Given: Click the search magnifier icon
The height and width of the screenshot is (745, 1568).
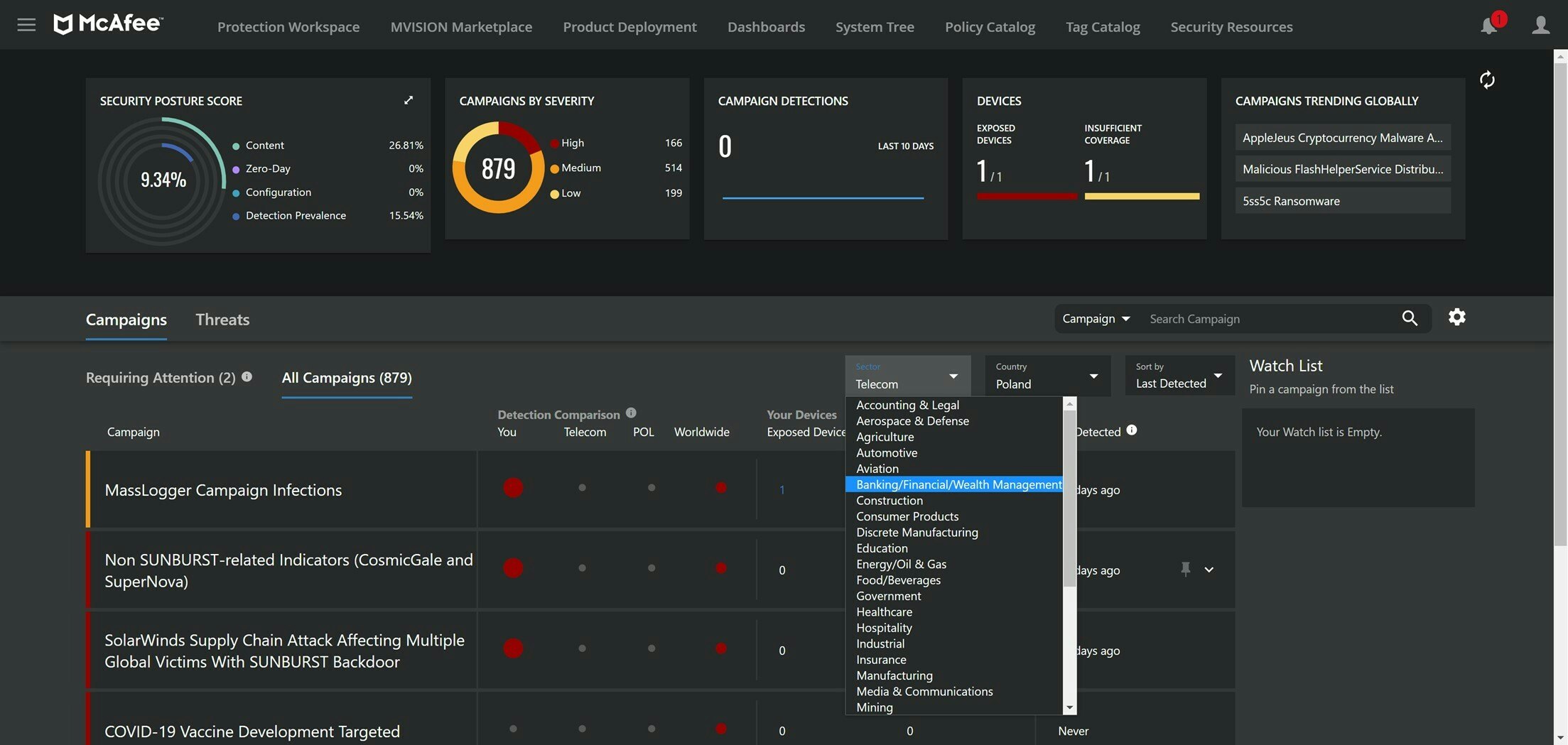Looking at the screenshot, I should point(1410,318).
